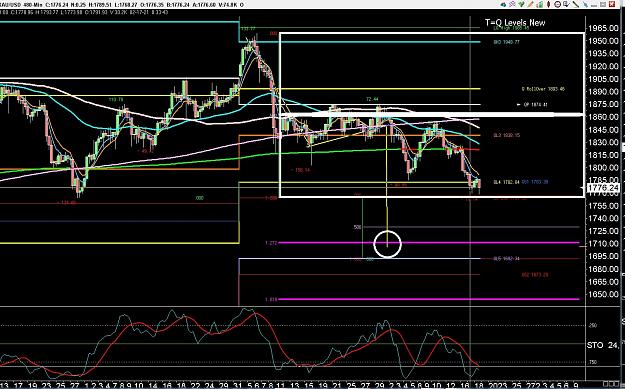Click the BIO 1948.77 level label
Image resolution: width=625 pixels, height=389 pixels.
[506, 41]
